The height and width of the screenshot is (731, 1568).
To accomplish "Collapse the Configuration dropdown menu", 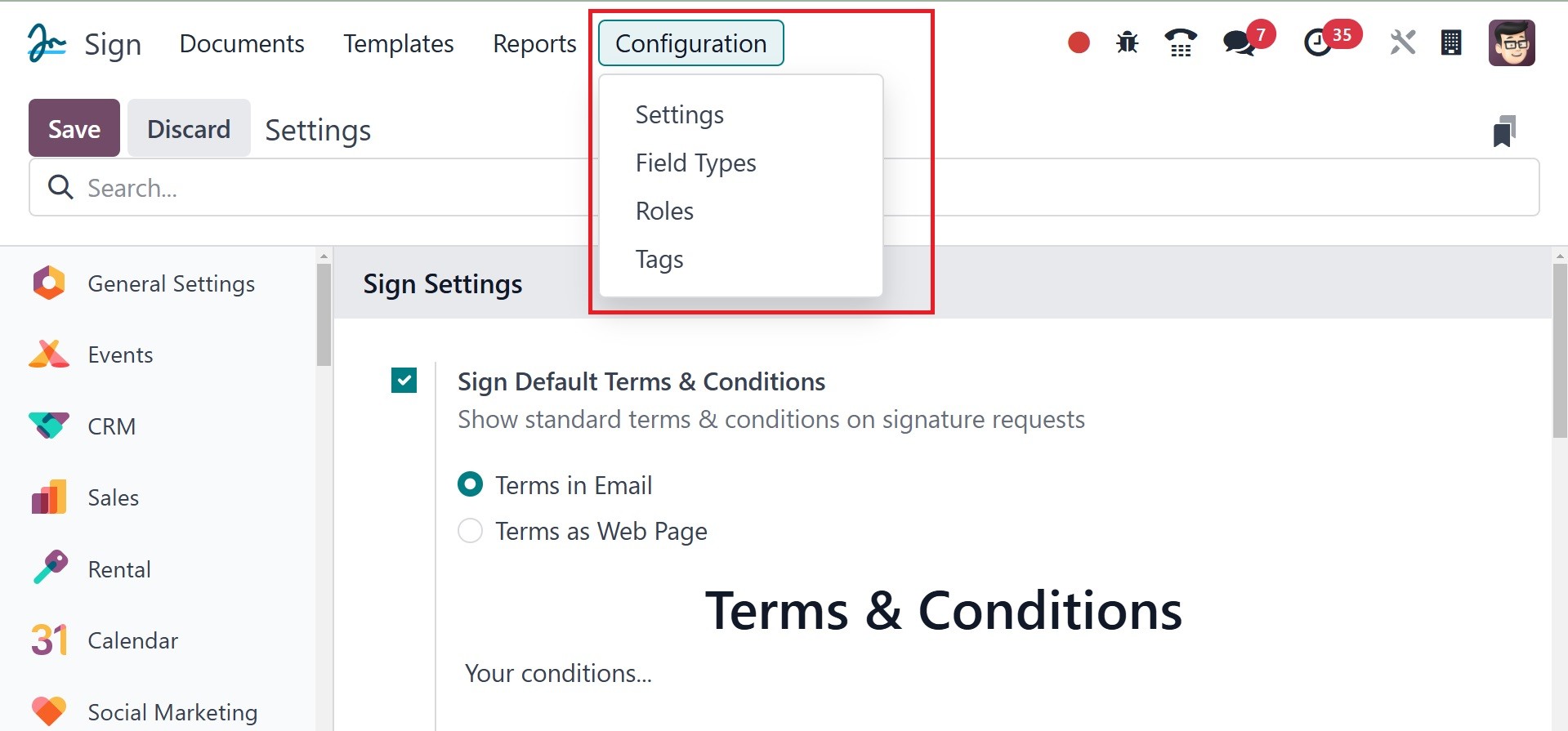I will 690,43.
